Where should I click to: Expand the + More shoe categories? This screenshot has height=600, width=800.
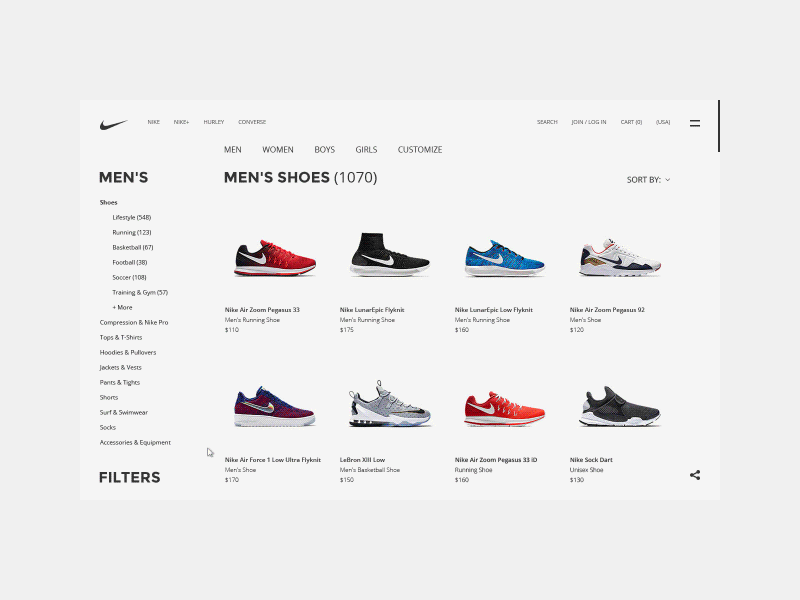[122, 307]
